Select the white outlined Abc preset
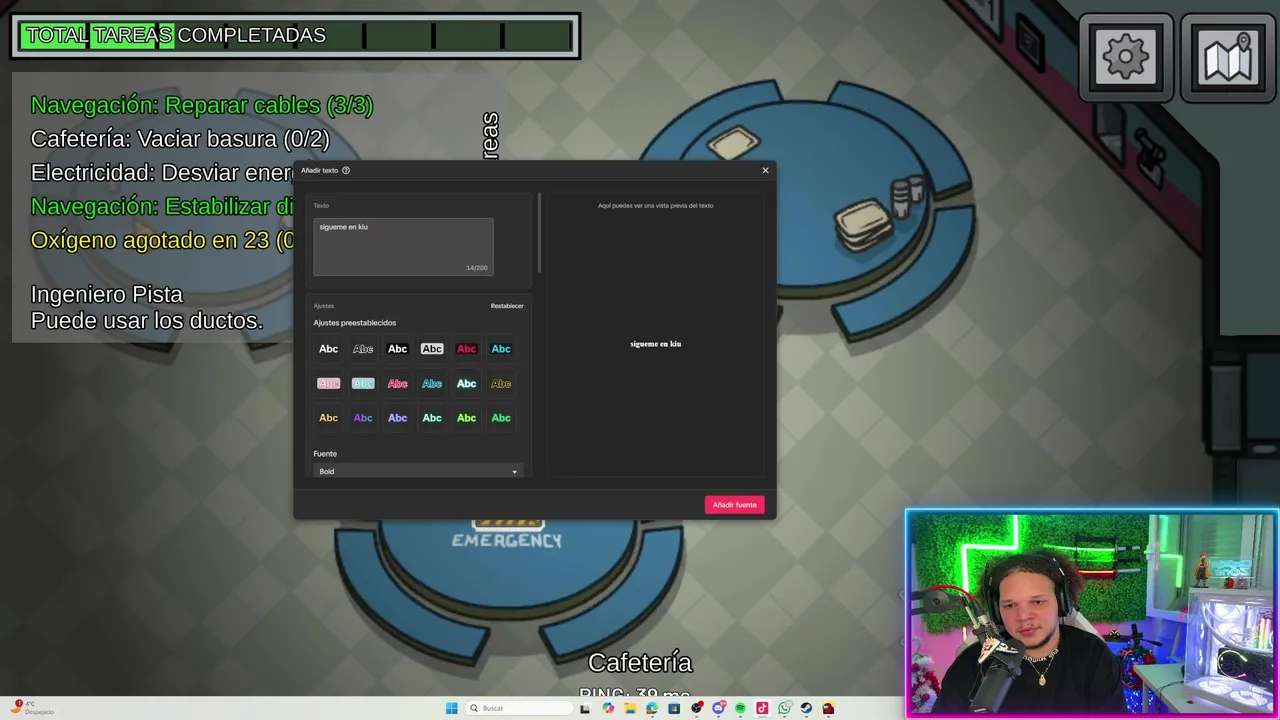The width and height of the screenshot is (1280, 720). pos(363,349)
